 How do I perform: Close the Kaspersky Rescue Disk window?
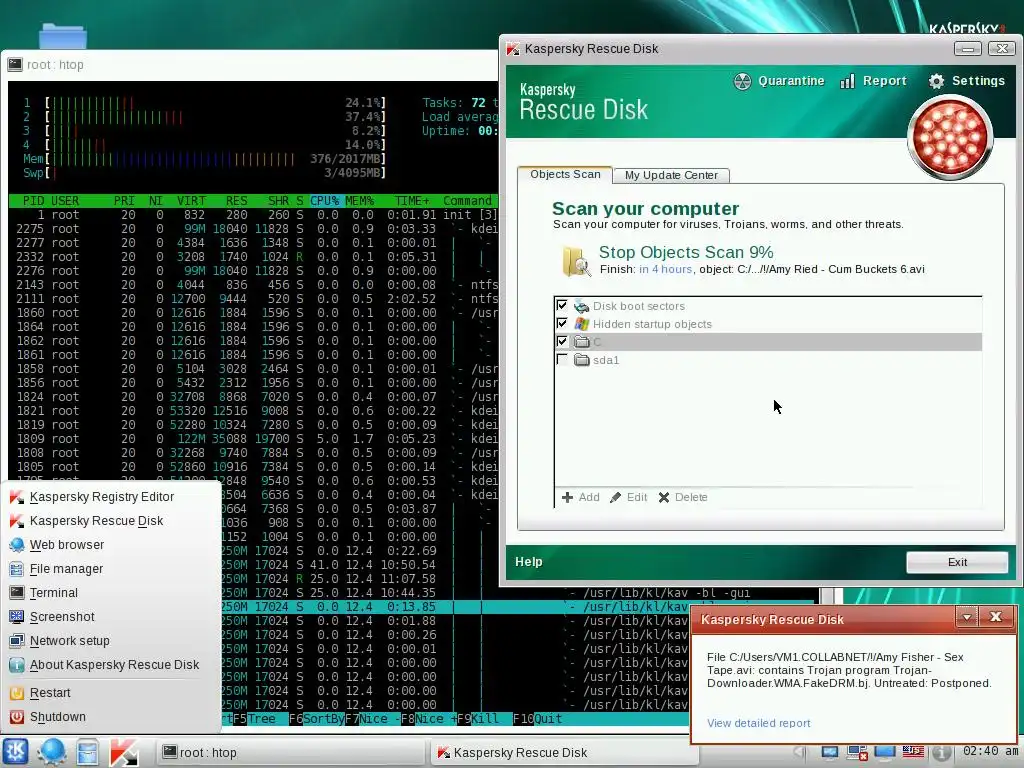(1001, 49)
